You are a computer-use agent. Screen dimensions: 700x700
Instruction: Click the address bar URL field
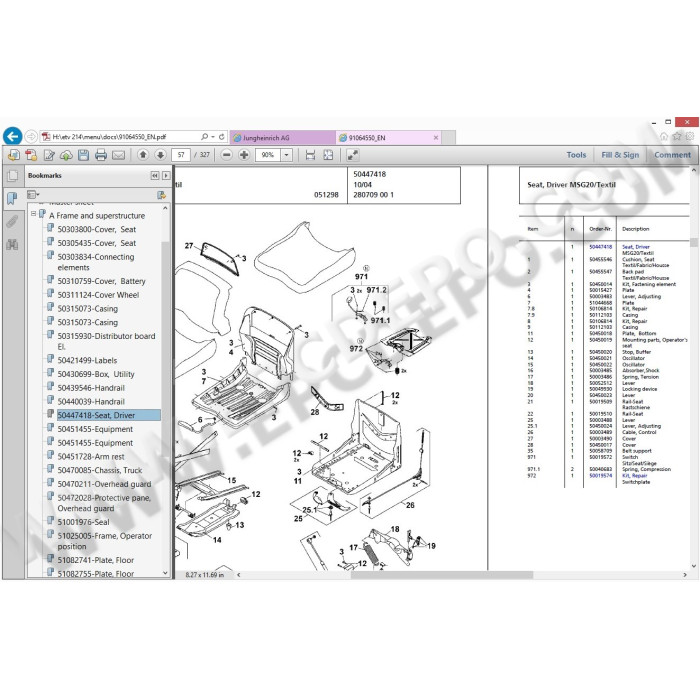[121, 137]
